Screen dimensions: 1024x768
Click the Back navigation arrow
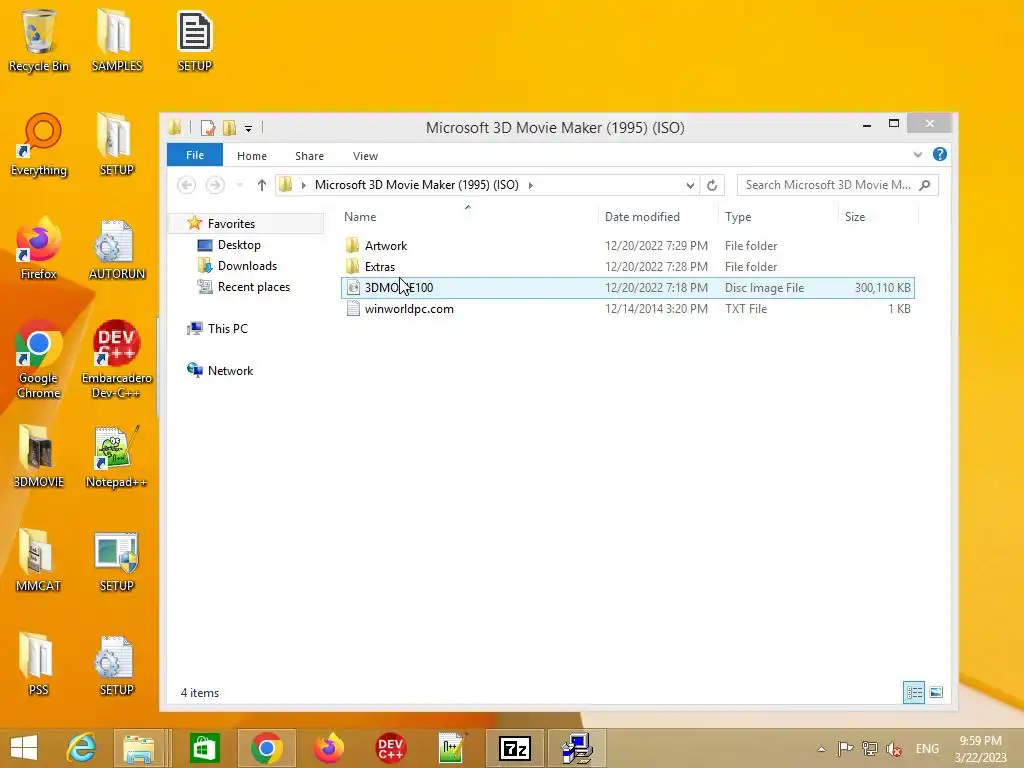point(187,185)
